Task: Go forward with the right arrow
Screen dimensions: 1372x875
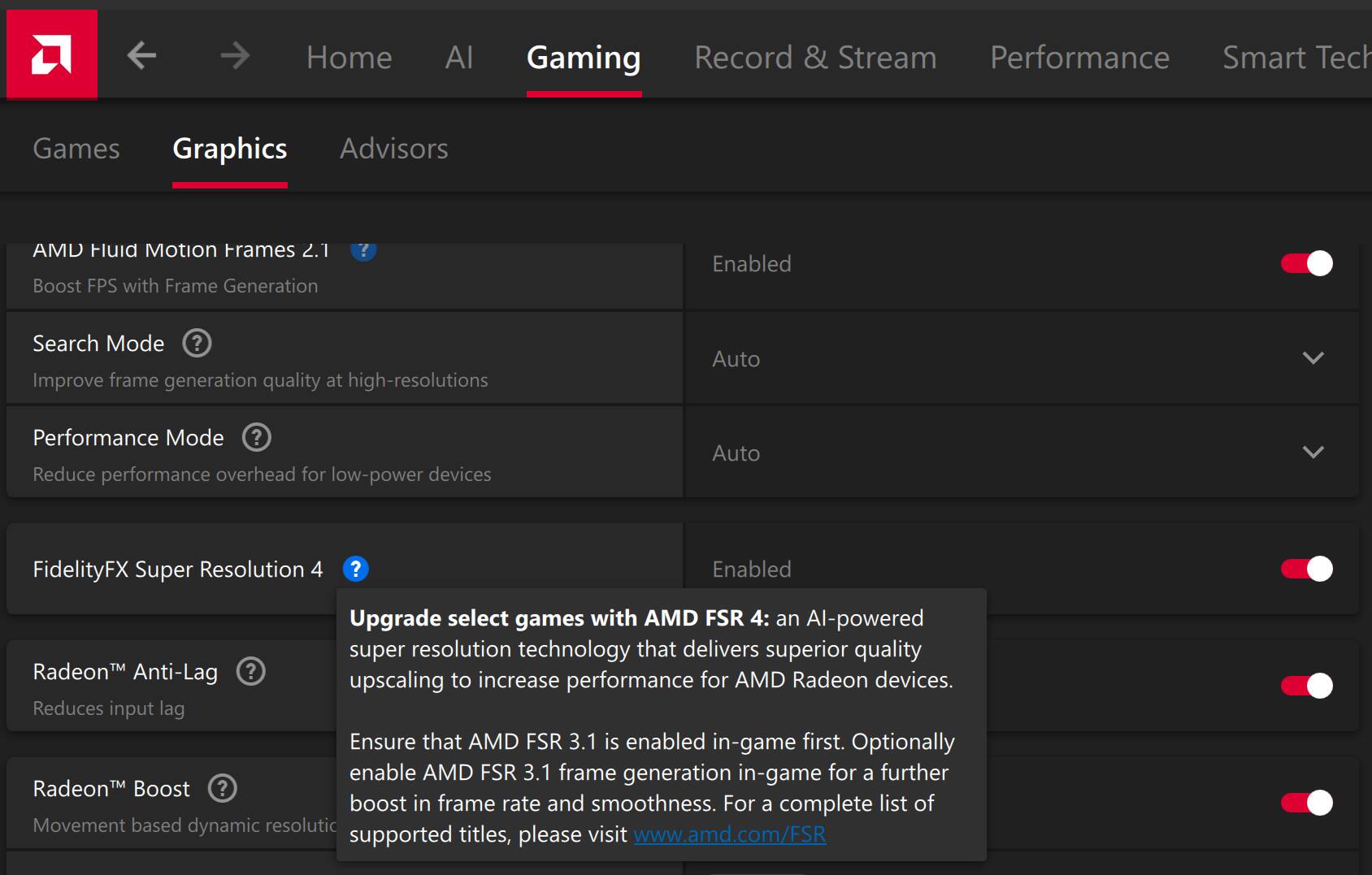Action: pos(235,56)
